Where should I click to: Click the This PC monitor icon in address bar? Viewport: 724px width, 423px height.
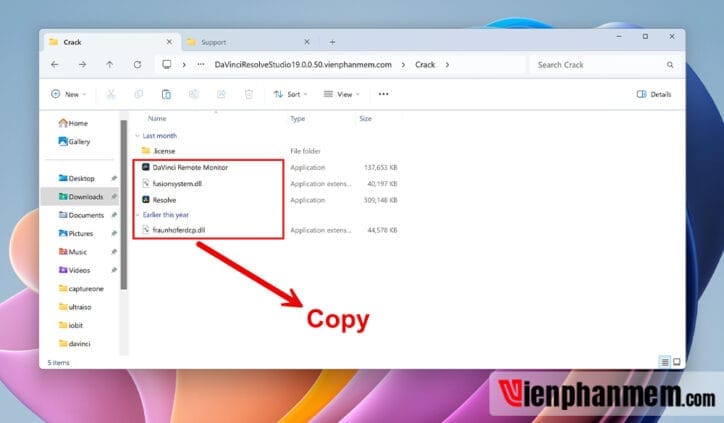pyautogui.click(x=167, y=65)
